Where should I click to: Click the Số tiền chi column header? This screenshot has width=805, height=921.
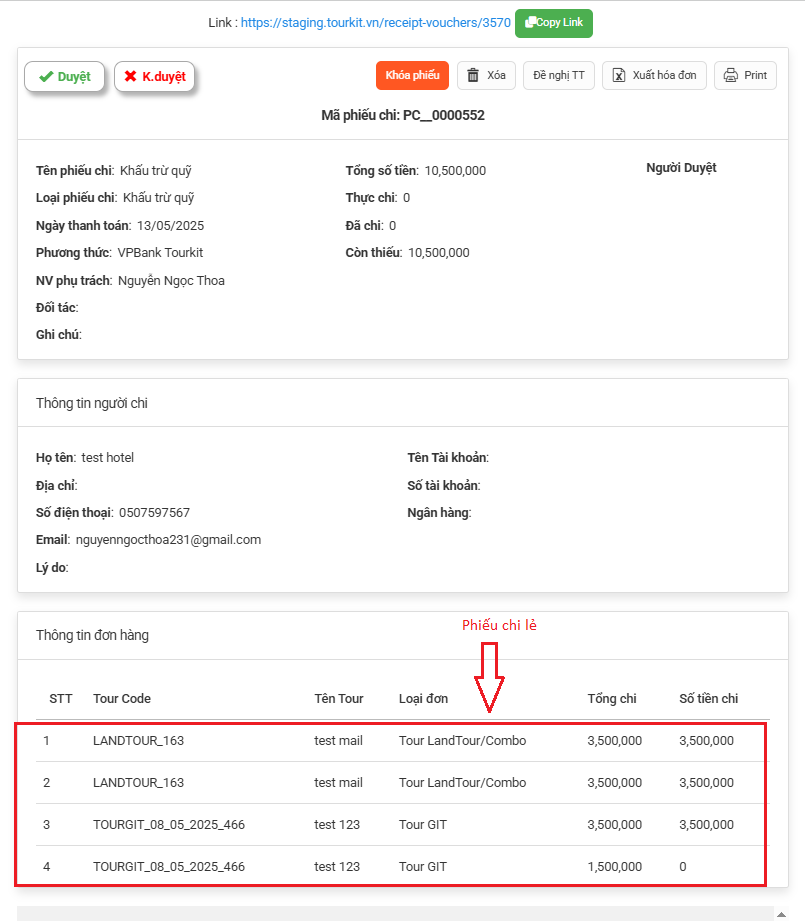(x=709, y=699)
